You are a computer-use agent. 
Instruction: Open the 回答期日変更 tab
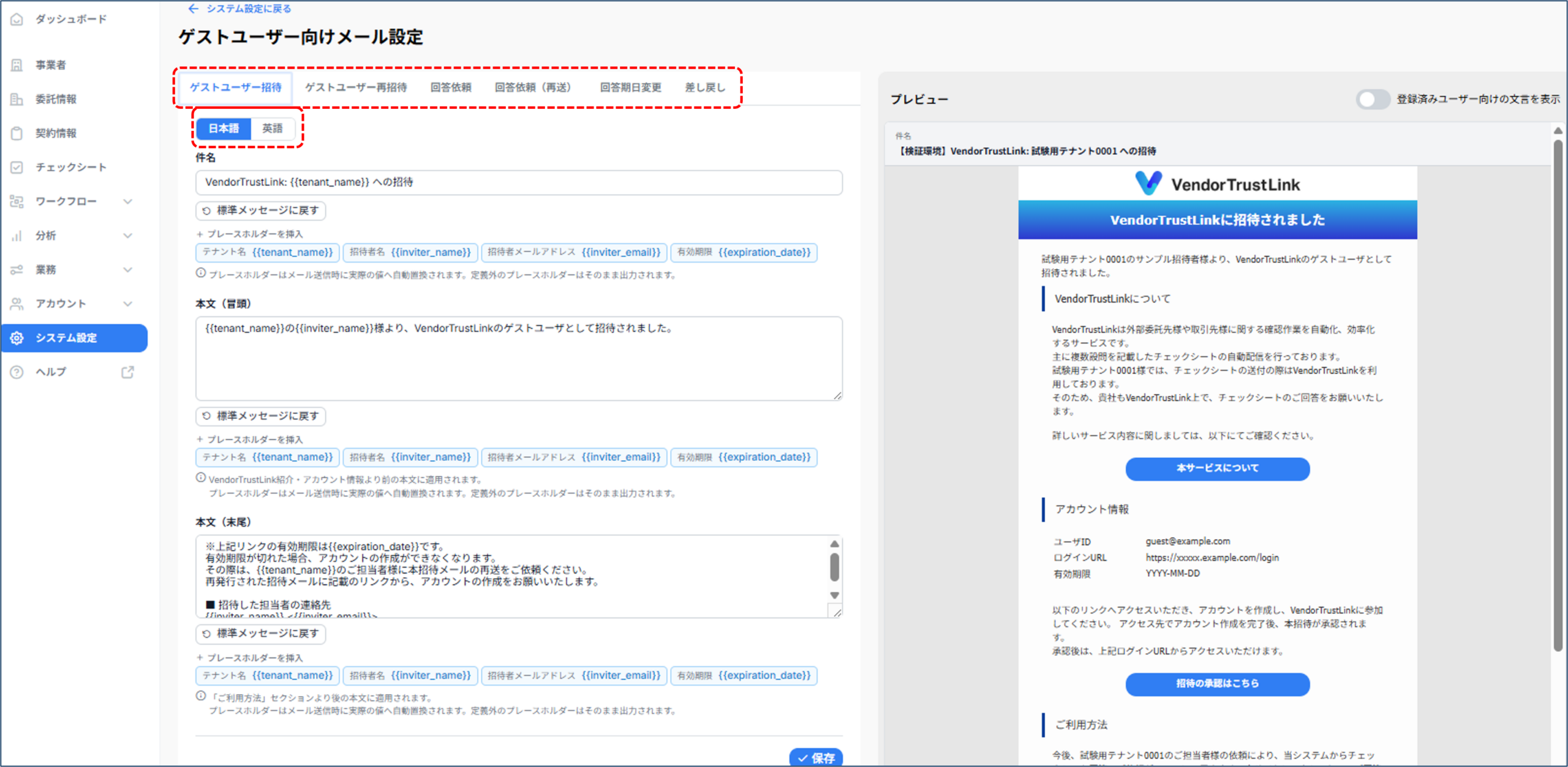630,88
